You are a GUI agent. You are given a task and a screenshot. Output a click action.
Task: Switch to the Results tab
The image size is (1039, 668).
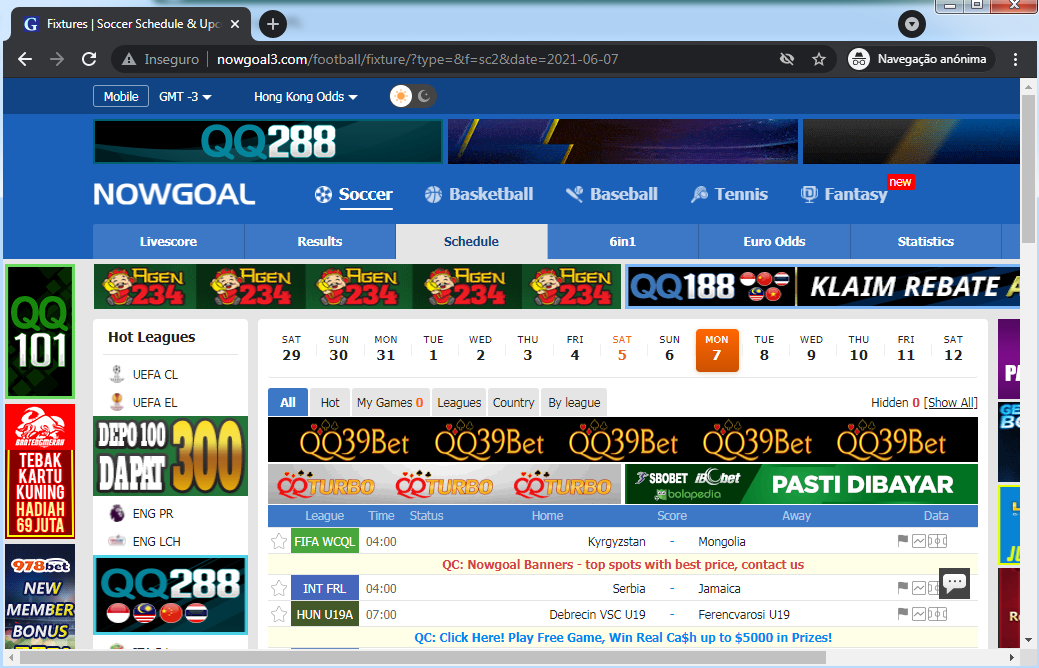[319, 241]
